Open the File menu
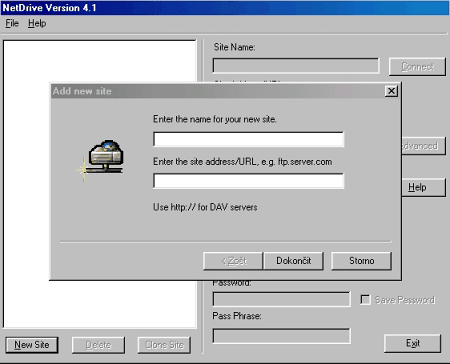This screenshot has height=364, width=450. coord(12,23)
